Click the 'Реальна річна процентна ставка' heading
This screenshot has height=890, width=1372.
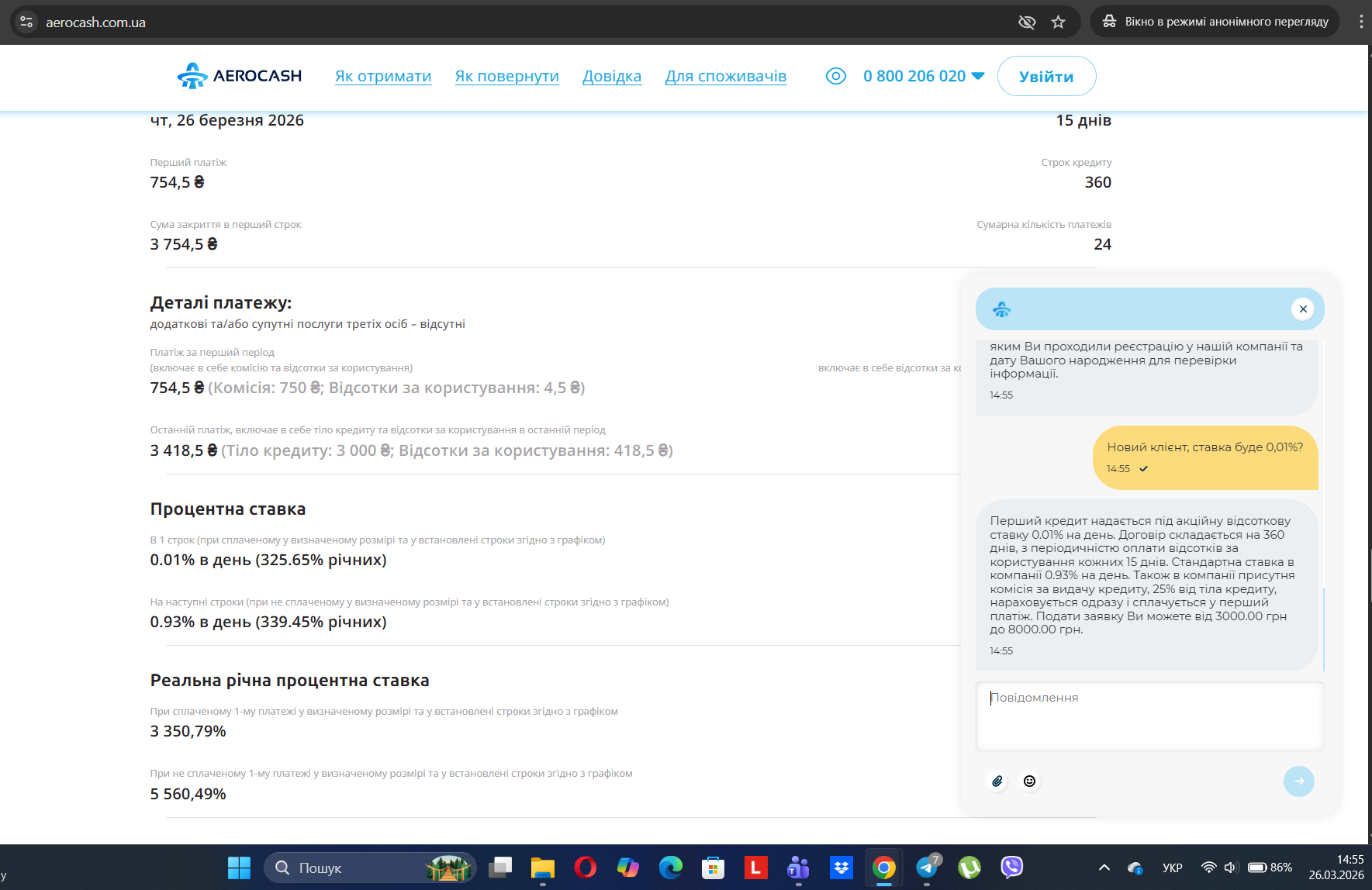click(289, 681)
